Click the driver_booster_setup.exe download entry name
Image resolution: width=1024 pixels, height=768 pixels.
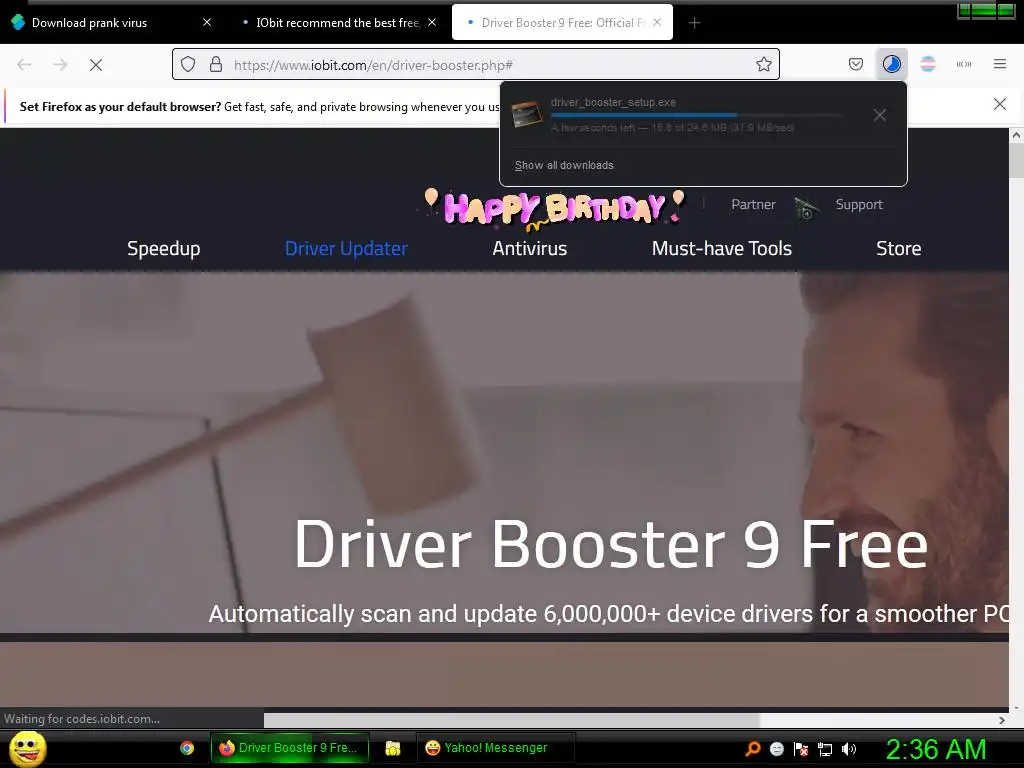click(613, 103)
